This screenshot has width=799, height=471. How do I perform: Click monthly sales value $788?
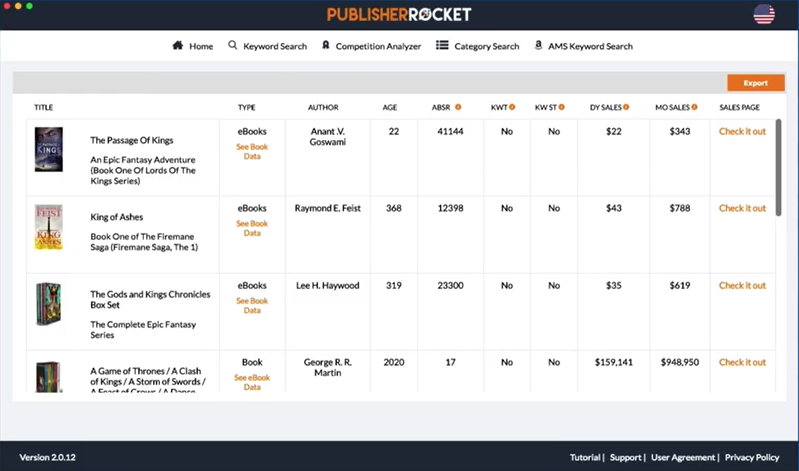[x=680, y=208]
